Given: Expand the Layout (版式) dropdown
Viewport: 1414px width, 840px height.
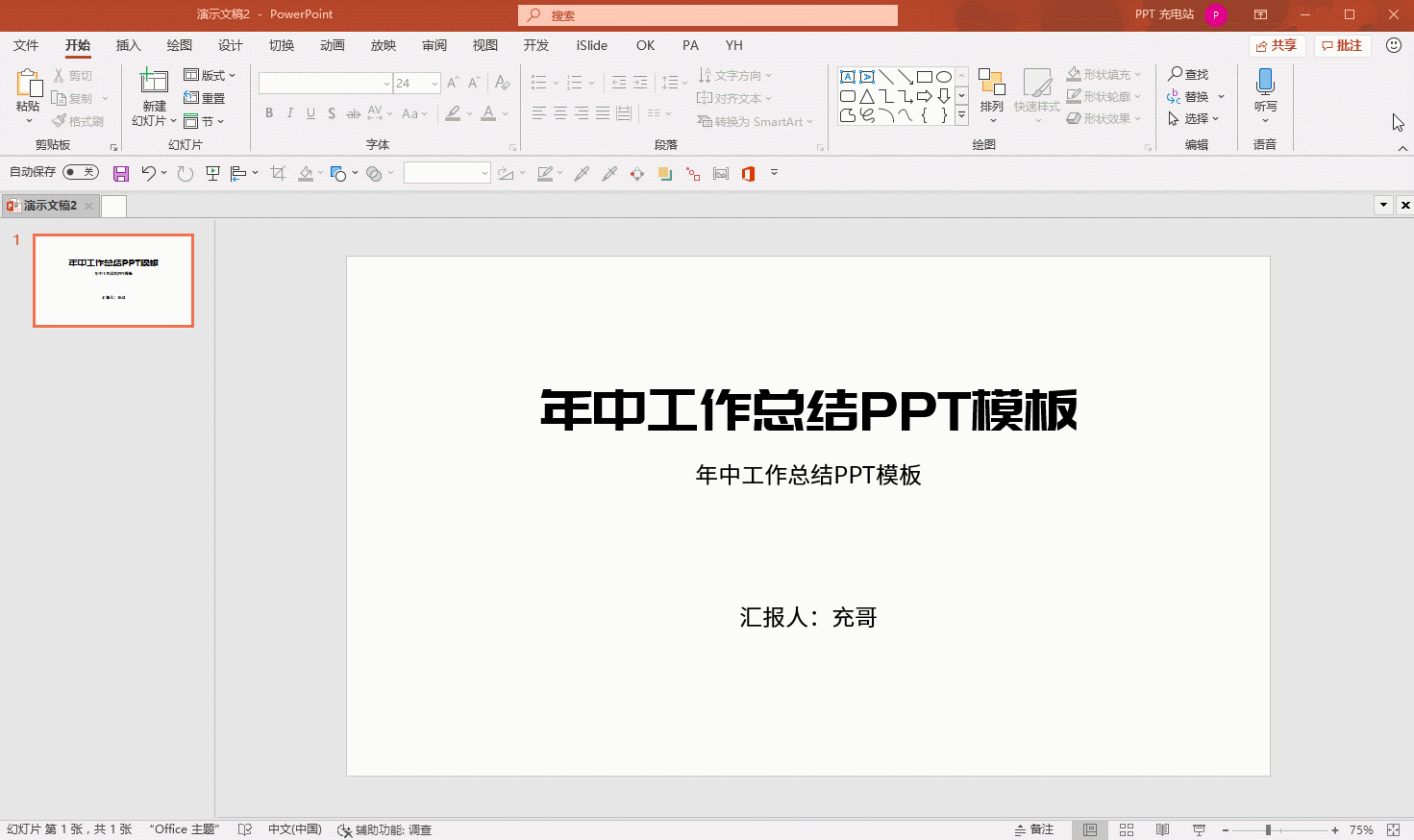Looking at the screenshot, I should point(210,75).
